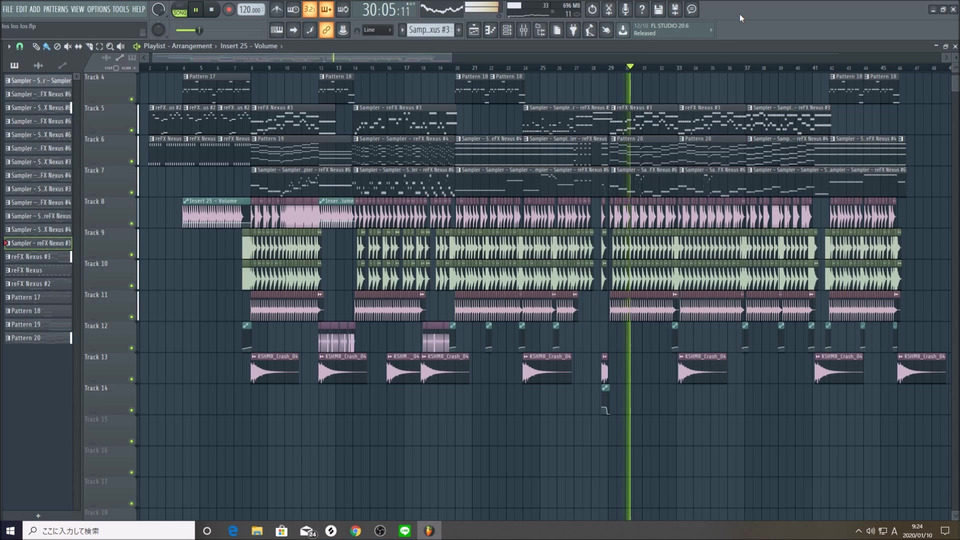The width and height of the screenshot is (960, 540).
Task: Open the Line snap dropdown
Action: [x=377, y=30]
